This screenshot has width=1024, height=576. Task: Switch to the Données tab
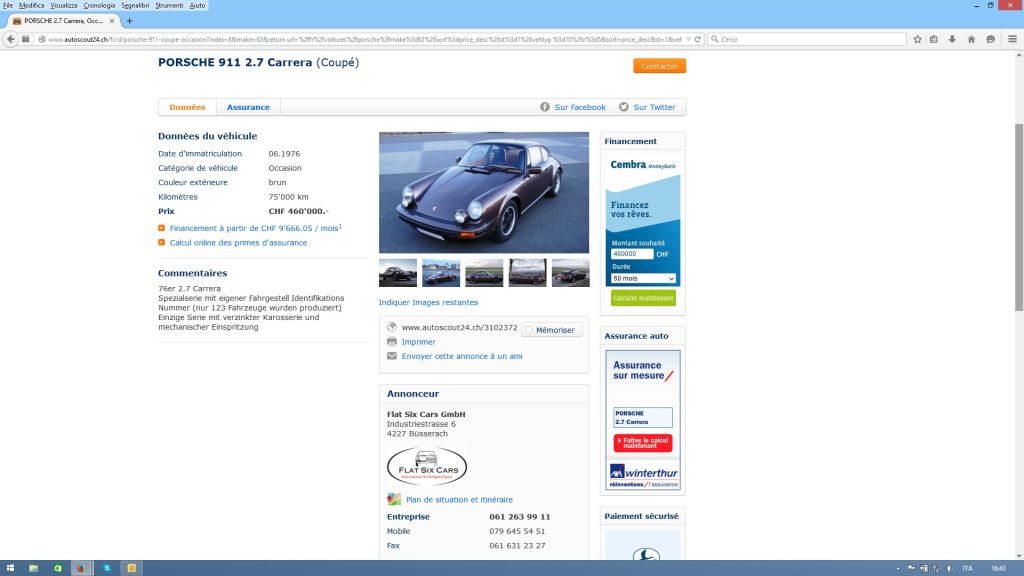point(187,107)
